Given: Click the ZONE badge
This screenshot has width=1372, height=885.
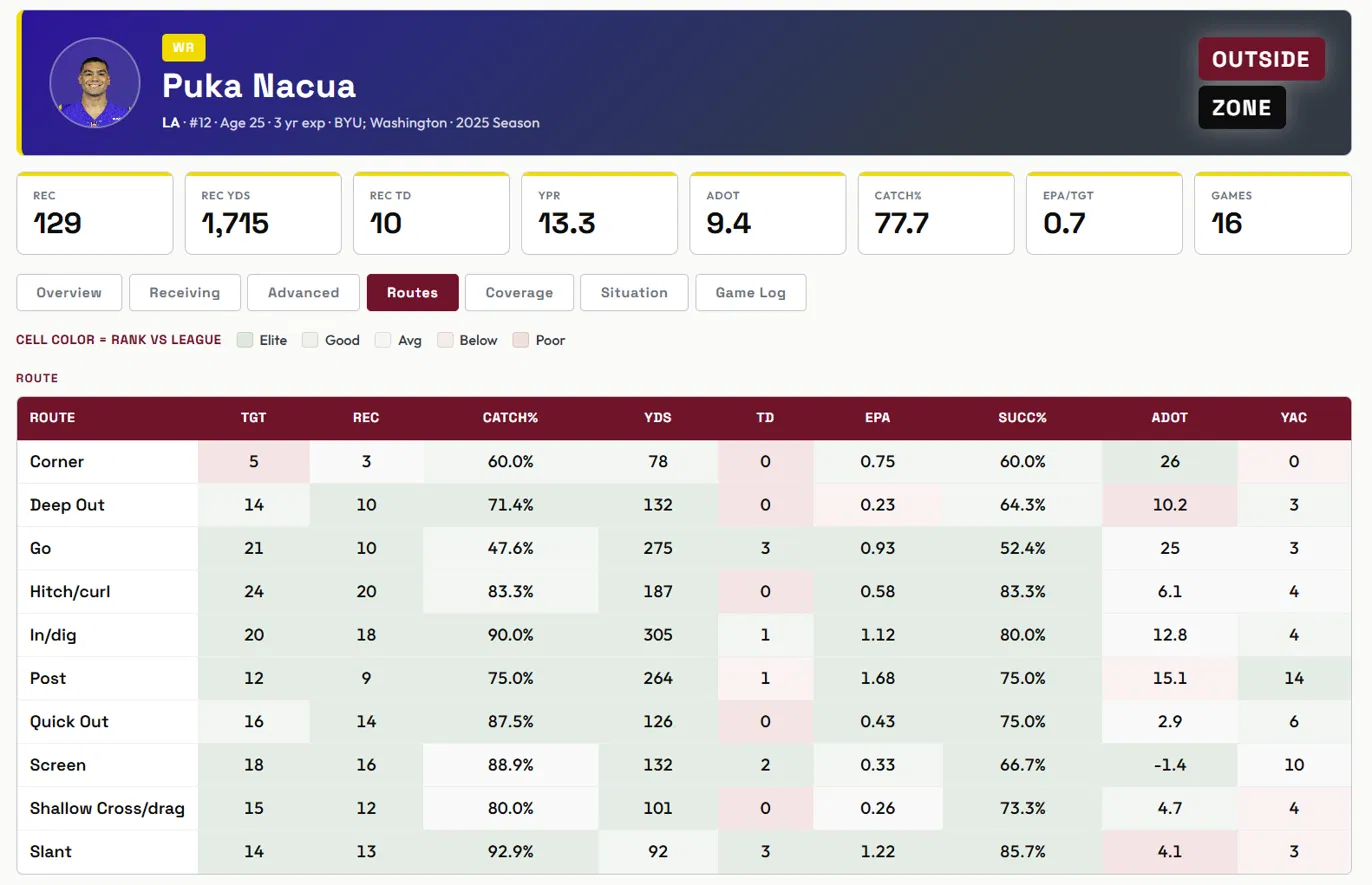Looking at the screenshot, I should point(1242,107).
